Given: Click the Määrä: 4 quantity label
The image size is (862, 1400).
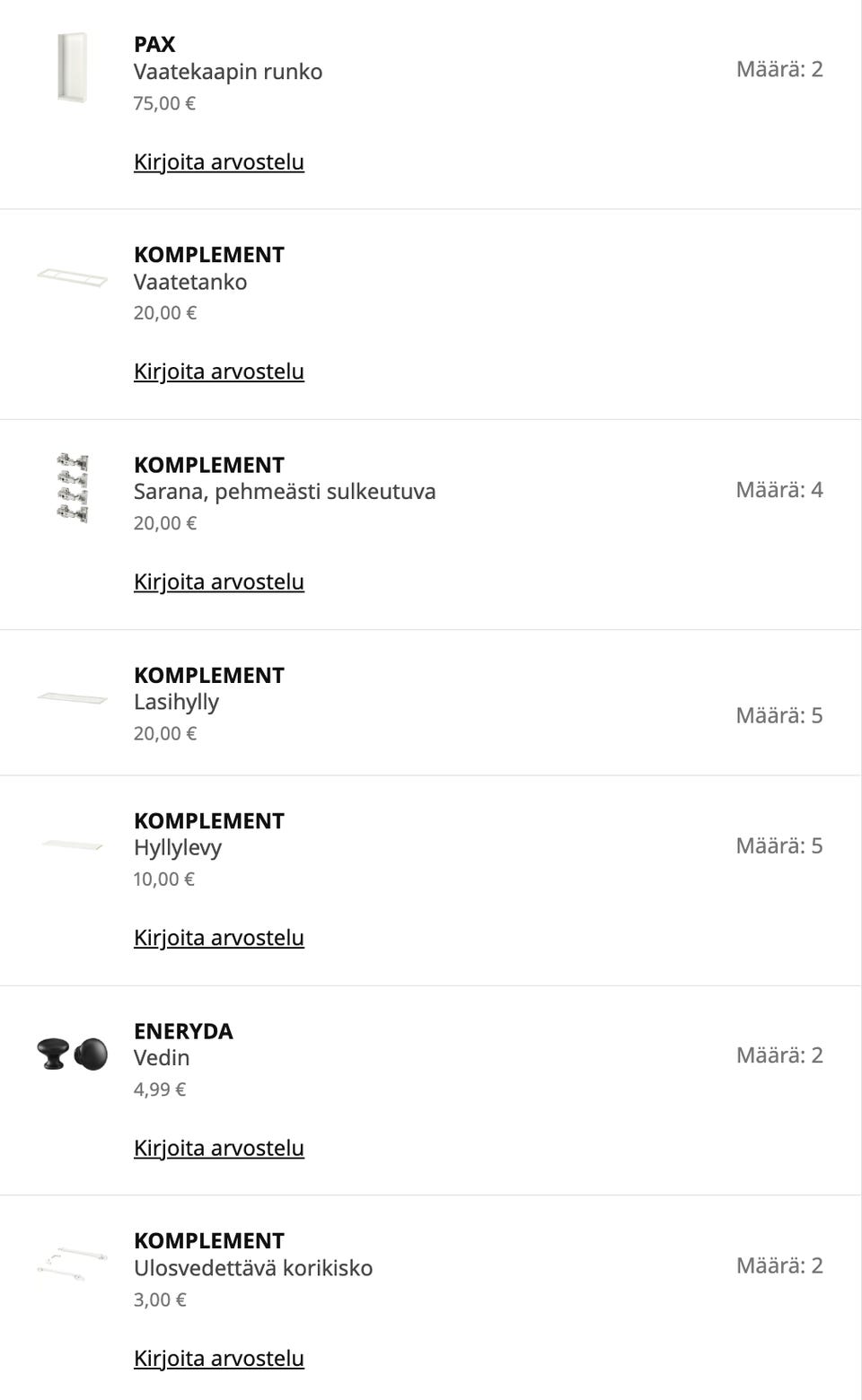Looking at the screenshot, I should [x=779, y=490].
